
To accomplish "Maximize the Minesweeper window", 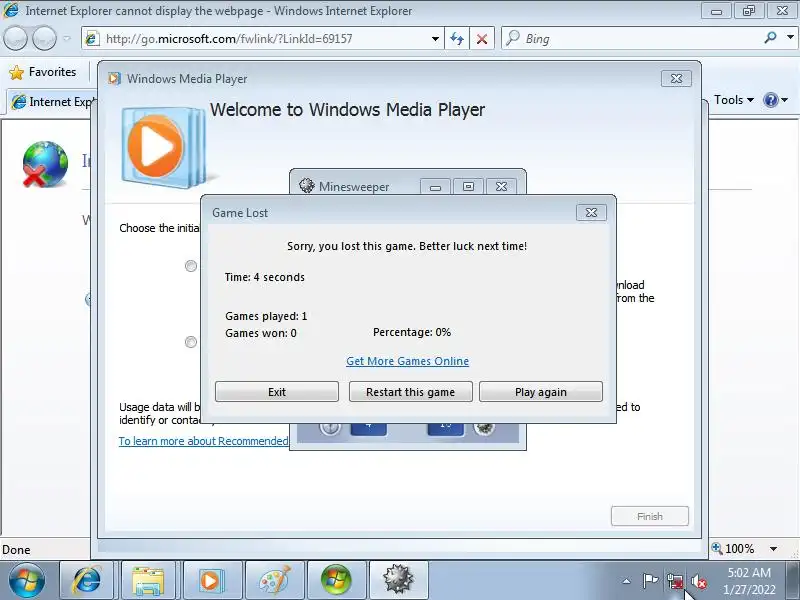I will [468, 187].
